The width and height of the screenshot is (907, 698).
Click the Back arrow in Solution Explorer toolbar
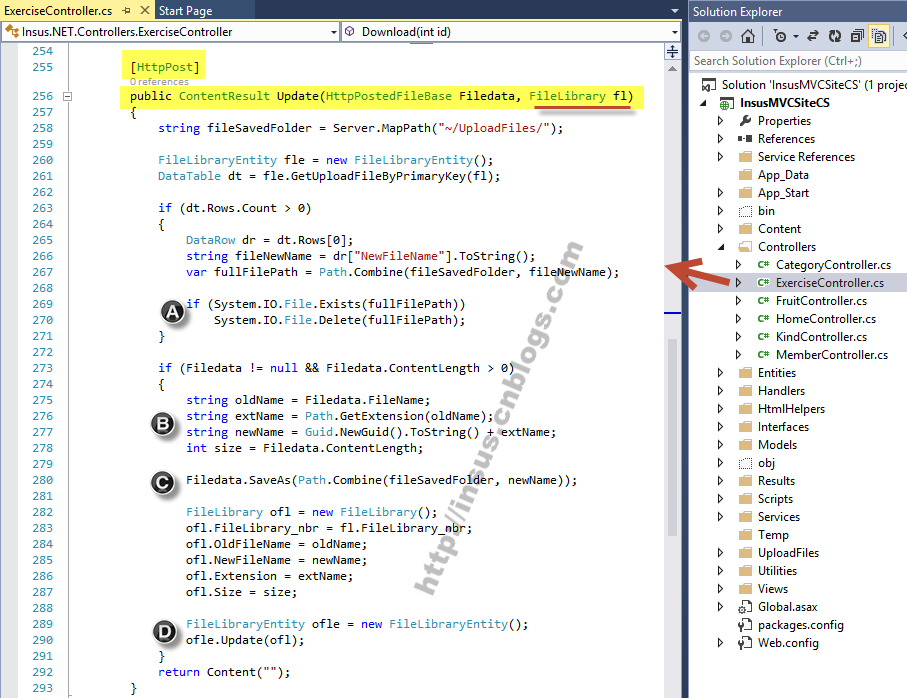[x=703, y=36]
